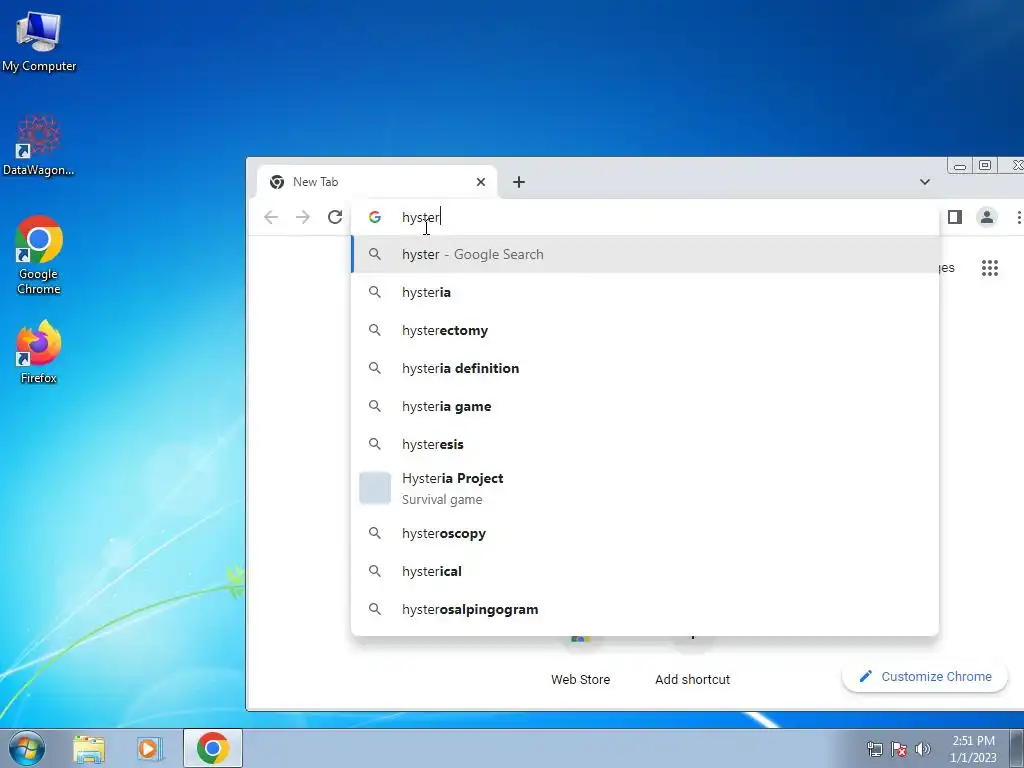Open Windows Explorer from taskbar

point(89,748)
